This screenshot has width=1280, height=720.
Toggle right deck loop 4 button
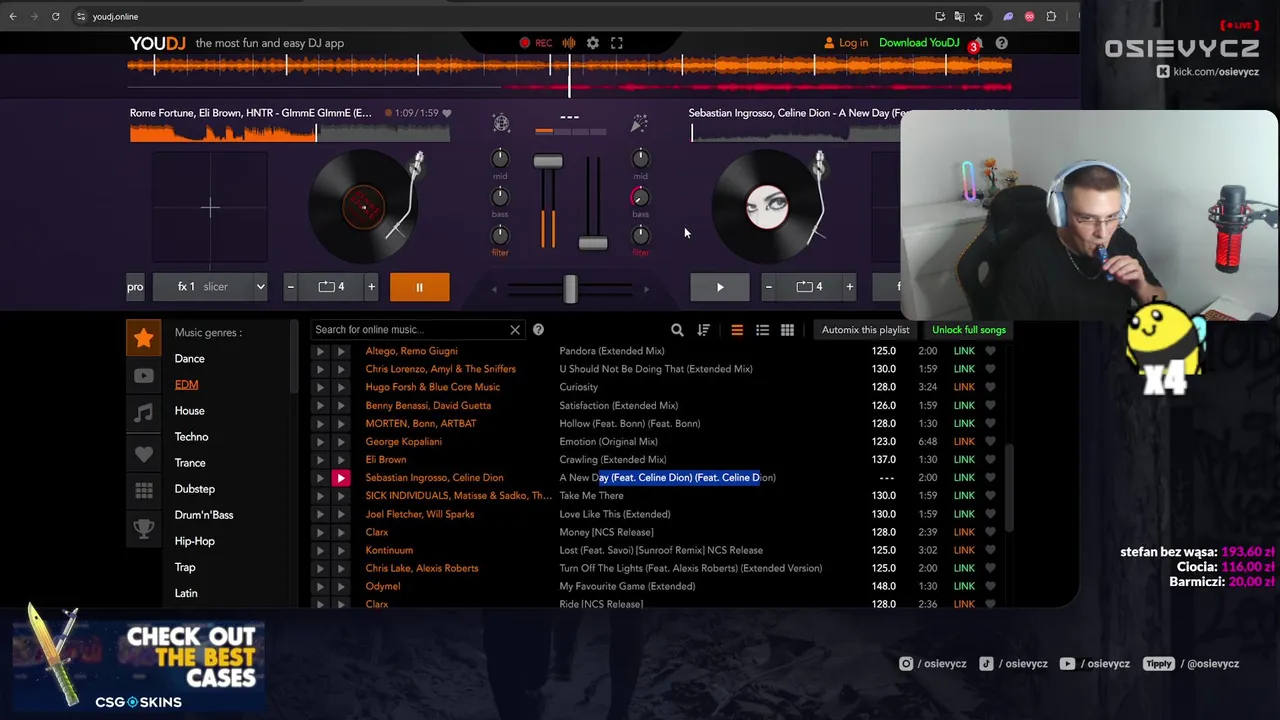pyautogui.click(x=809, y=287)
